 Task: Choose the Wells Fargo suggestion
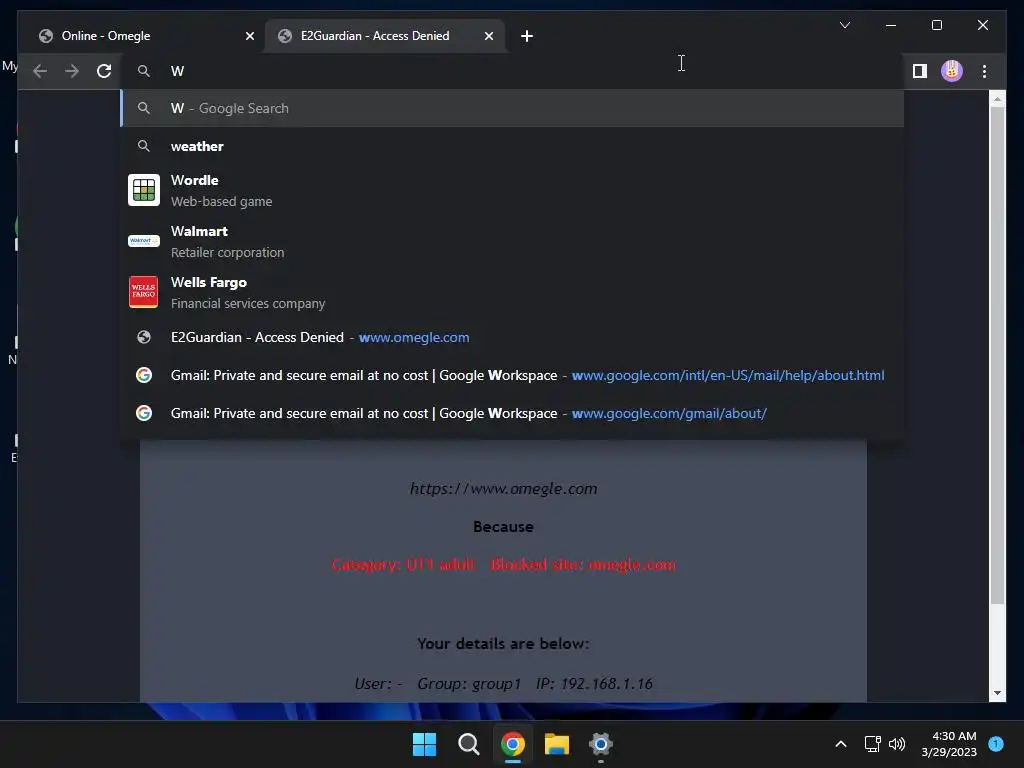click(x=512, y=292)
